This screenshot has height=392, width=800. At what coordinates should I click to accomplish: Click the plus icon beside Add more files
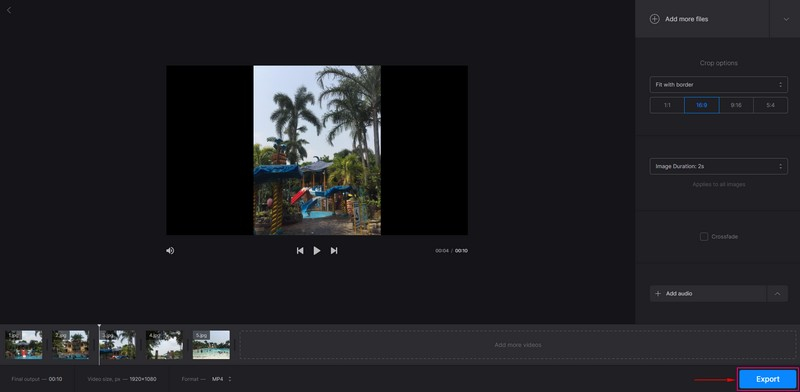tap(654, 19)
